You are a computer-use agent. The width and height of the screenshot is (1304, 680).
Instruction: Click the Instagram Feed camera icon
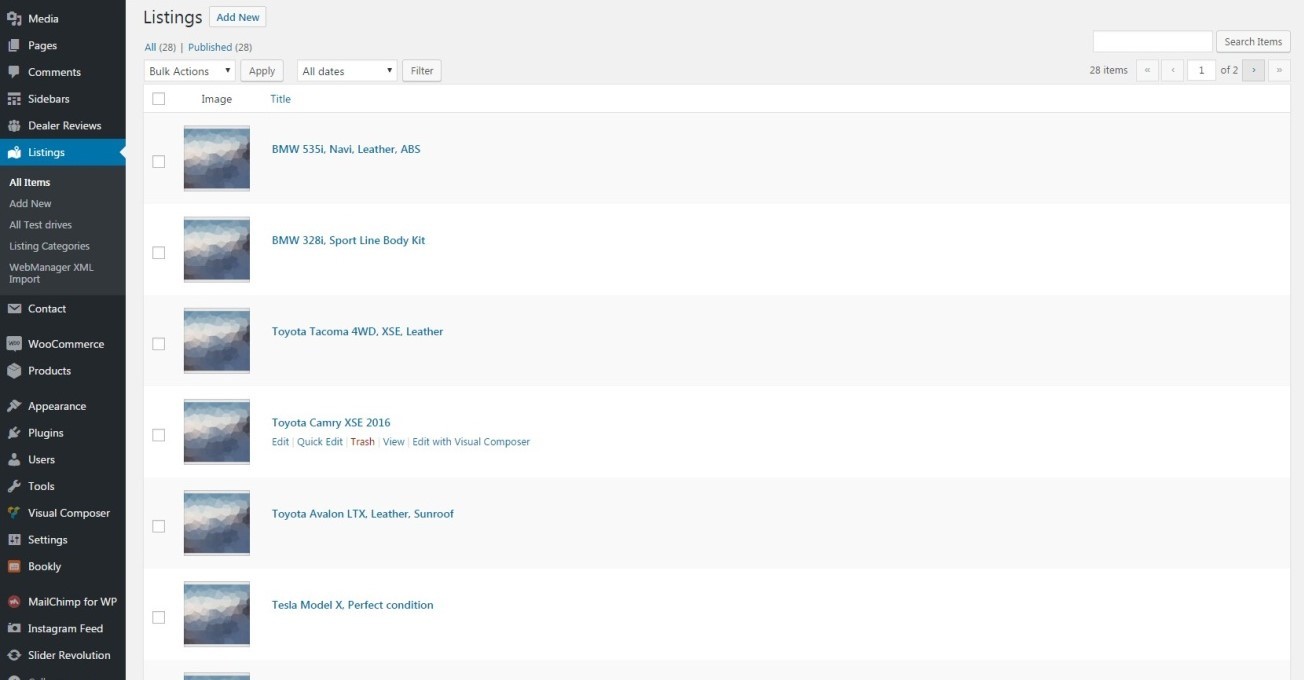click(14, 629)
